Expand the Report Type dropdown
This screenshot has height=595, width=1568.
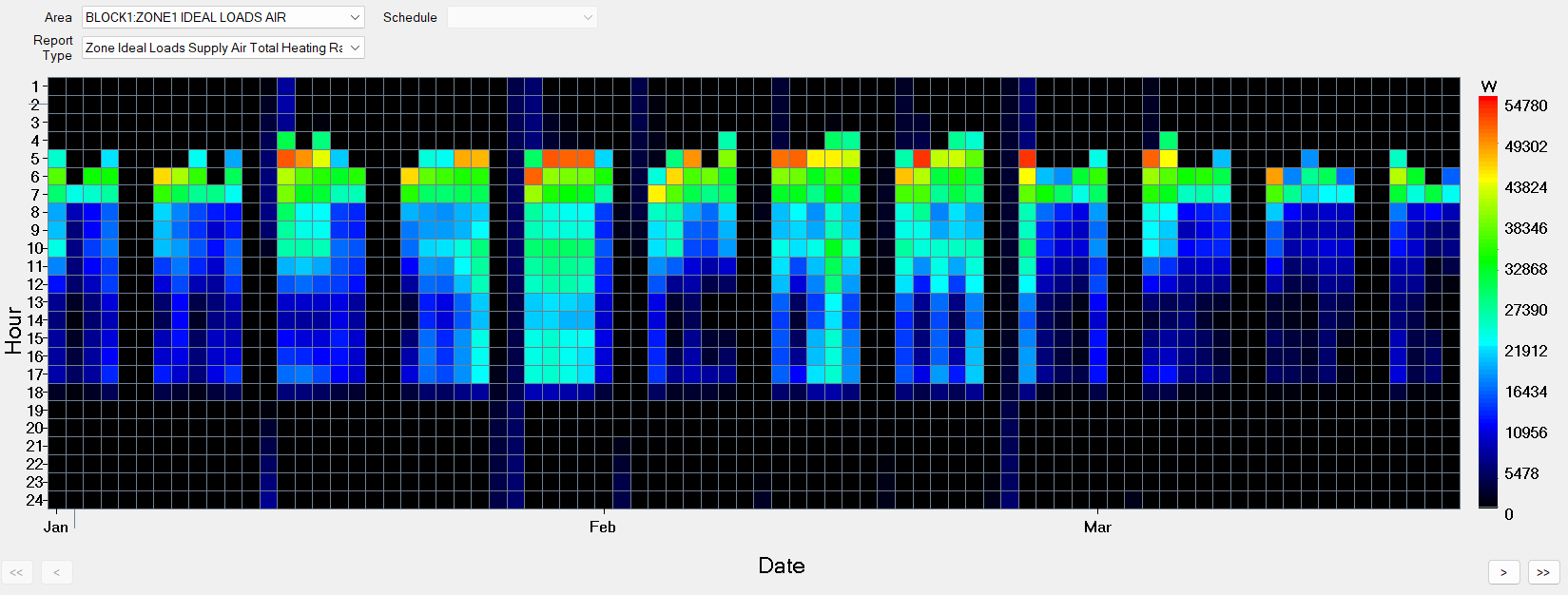(355, 48)
